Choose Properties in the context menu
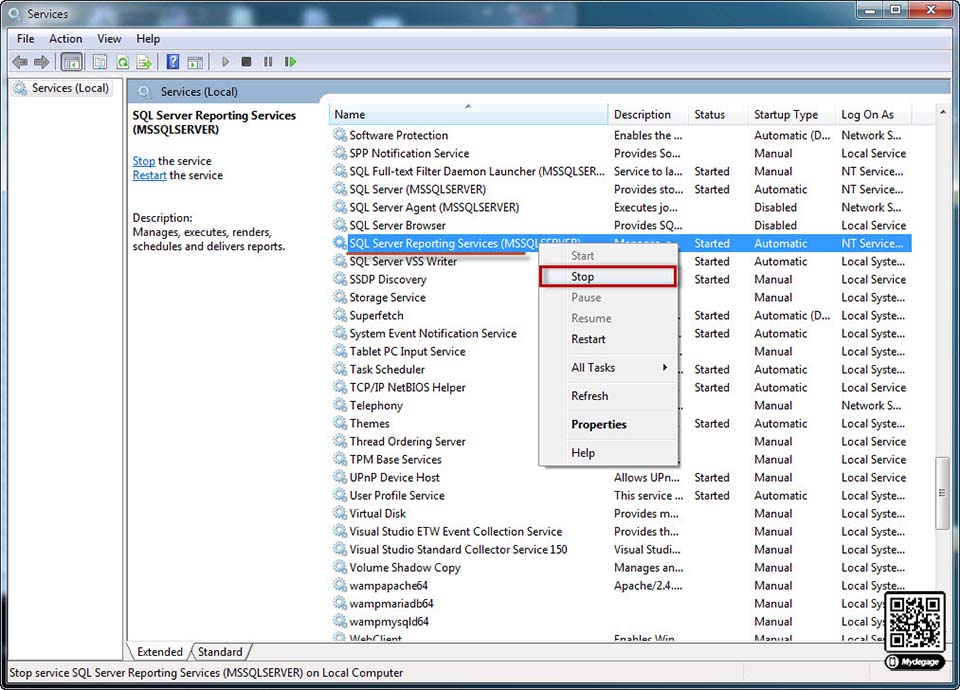The width and height of the screenshot is (960, 690). click(608, 424)
